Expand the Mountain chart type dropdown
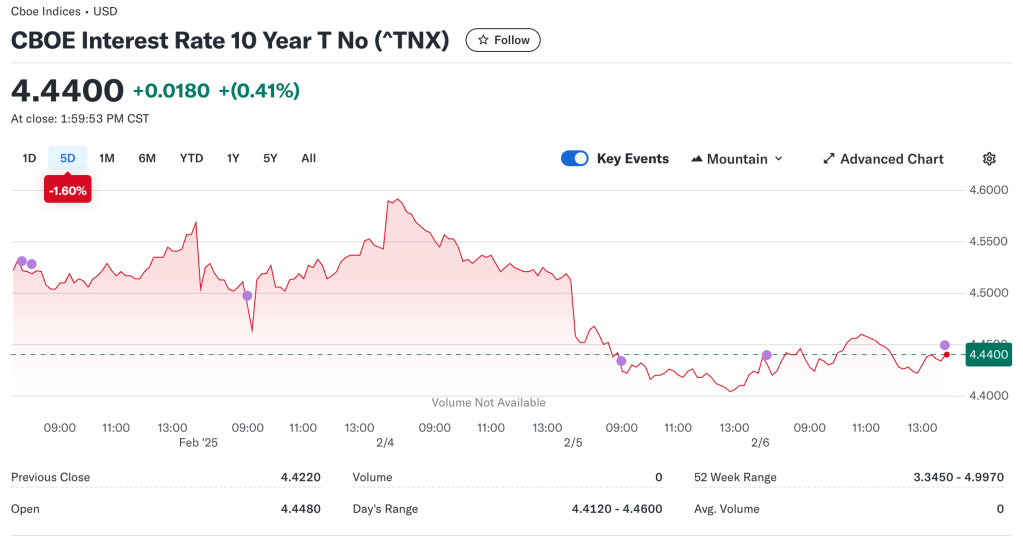 coord(737,159)
